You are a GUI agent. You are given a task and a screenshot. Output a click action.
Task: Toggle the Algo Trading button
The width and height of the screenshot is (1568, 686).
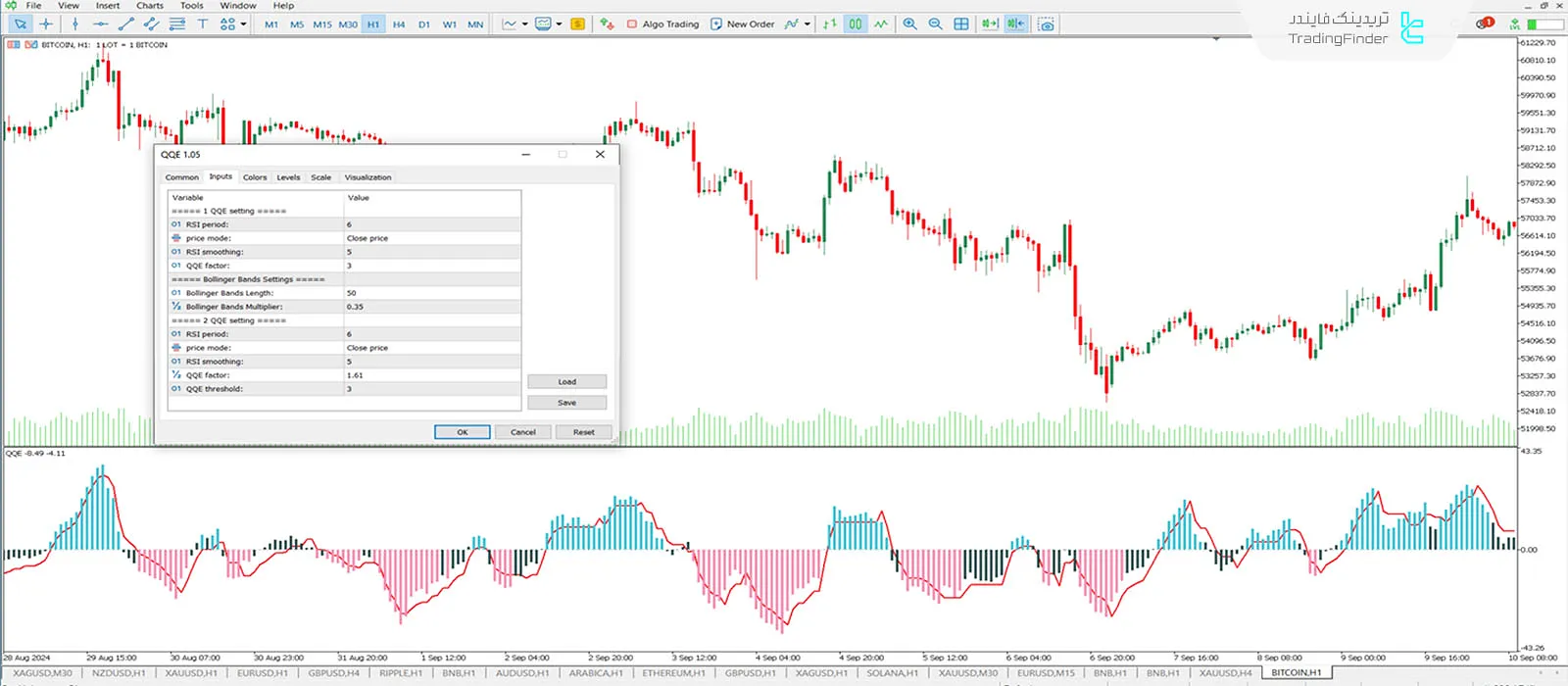(662, 24)
